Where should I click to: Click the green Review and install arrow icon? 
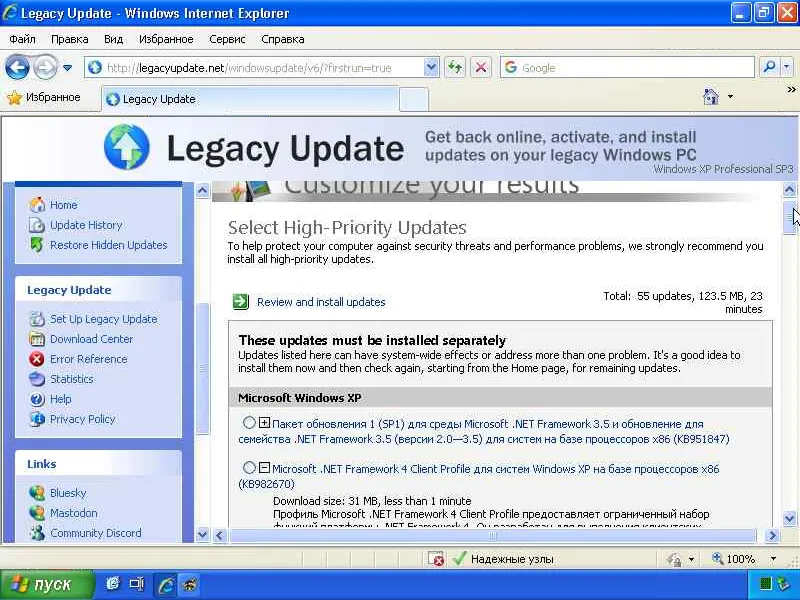241,302
